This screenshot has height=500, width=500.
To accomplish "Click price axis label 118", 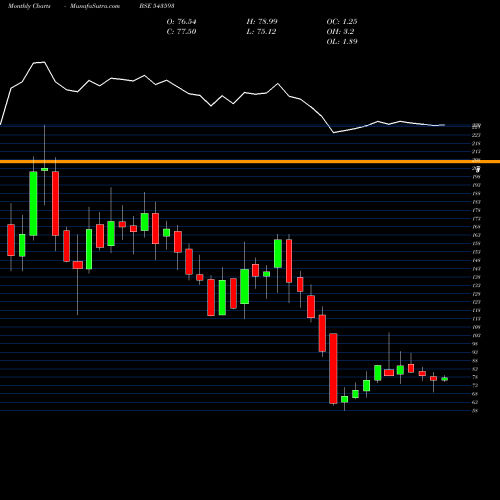I will click(x=476, y=310).
